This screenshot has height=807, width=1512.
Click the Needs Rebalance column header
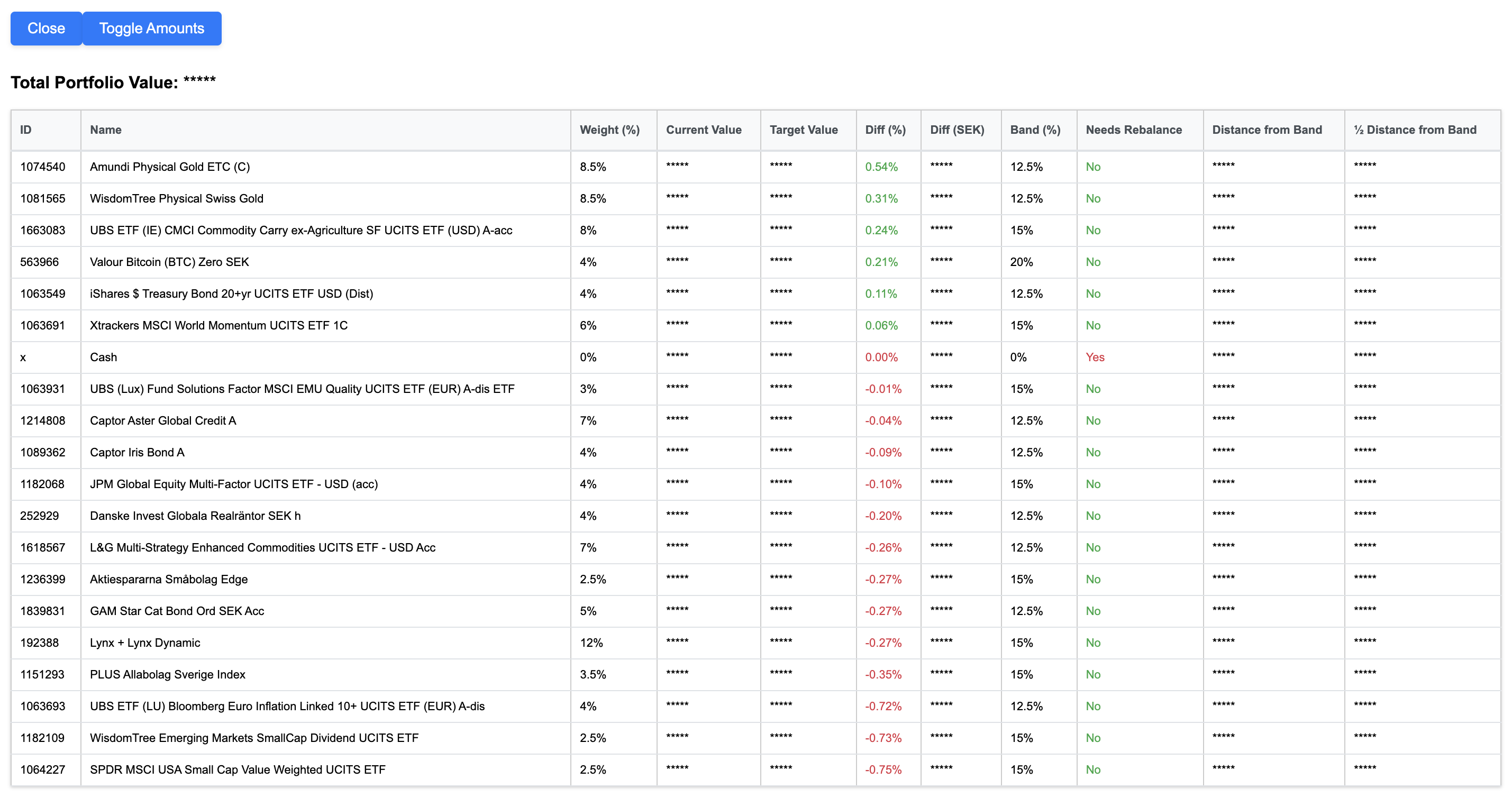click(1133, 130)
